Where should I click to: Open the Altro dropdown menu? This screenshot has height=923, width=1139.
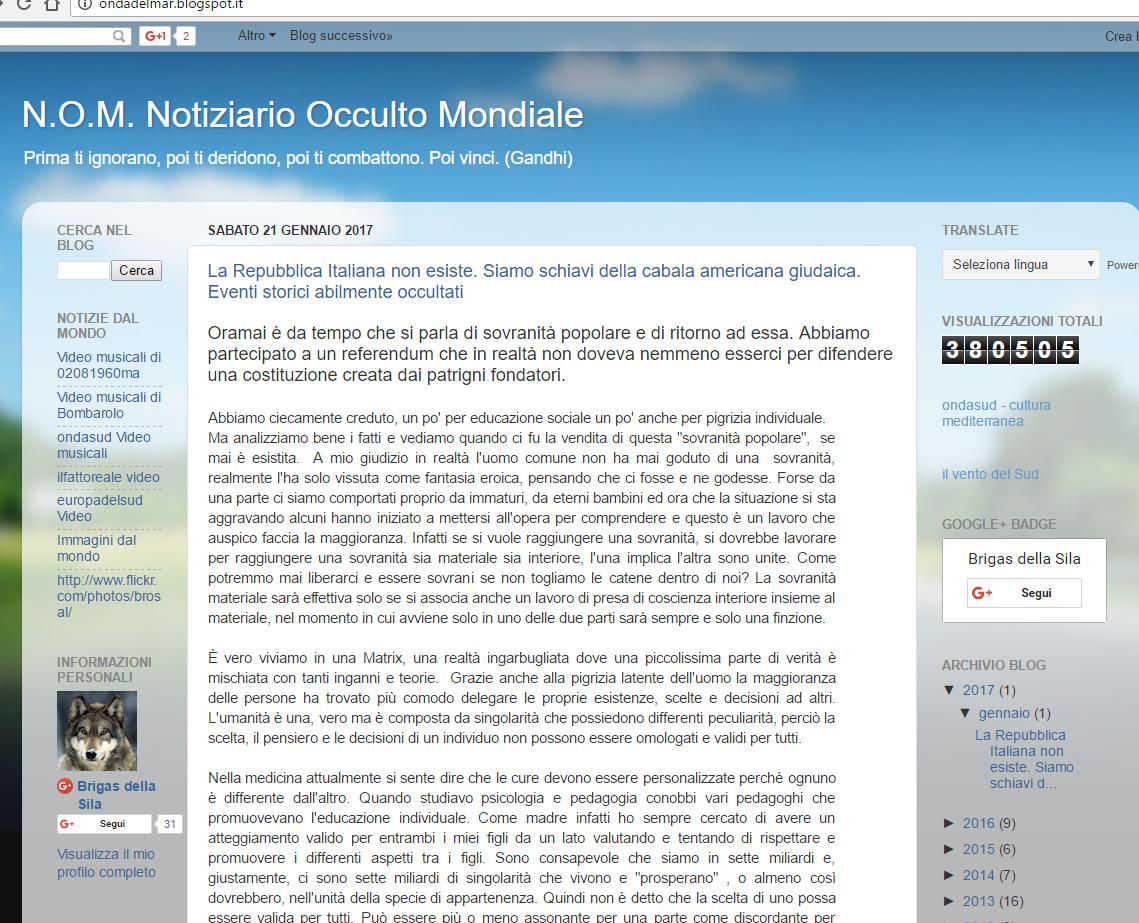pos(256,36)
